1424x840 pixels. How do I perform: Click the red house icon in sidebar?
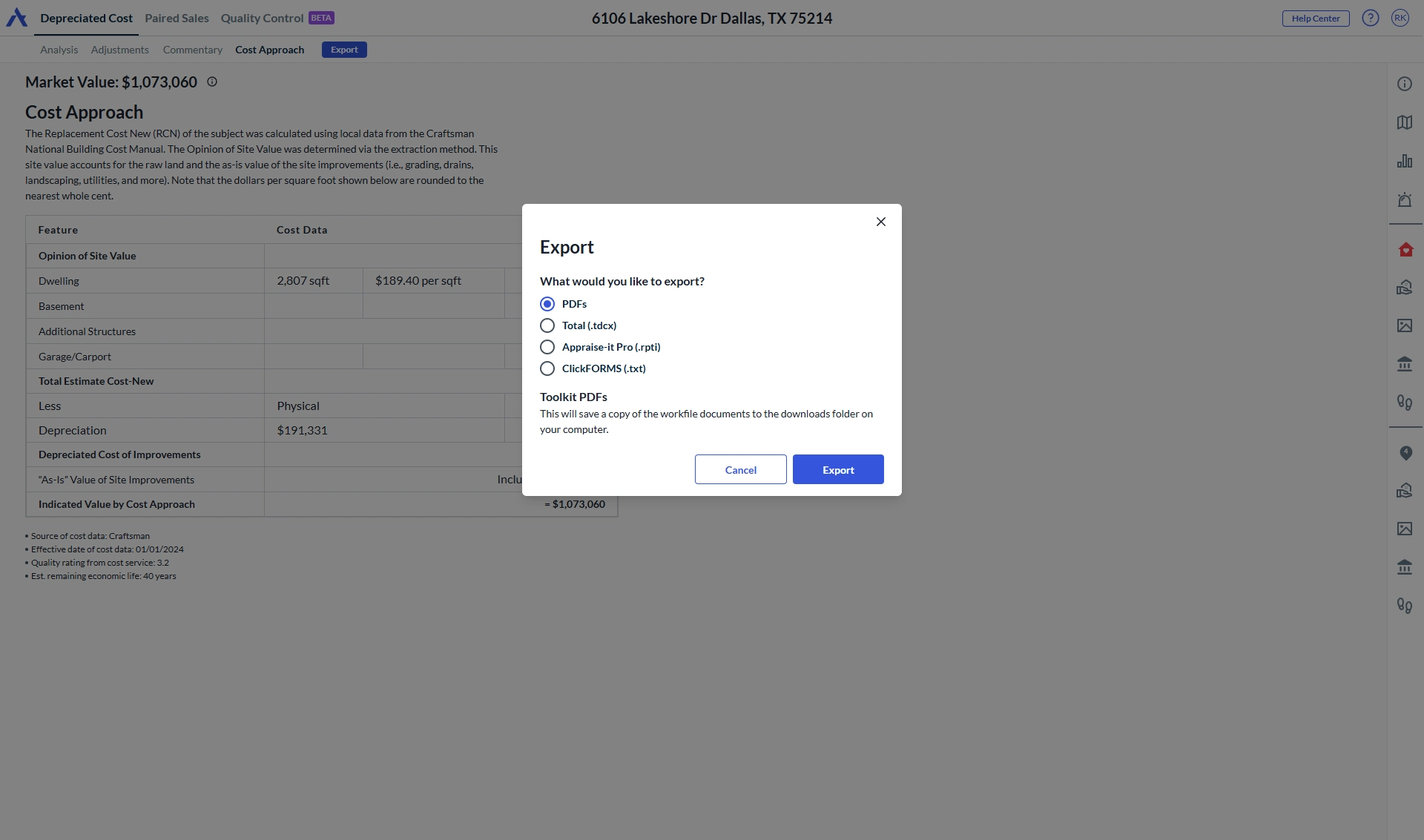pyautogui.click(x=1405, y=249)
